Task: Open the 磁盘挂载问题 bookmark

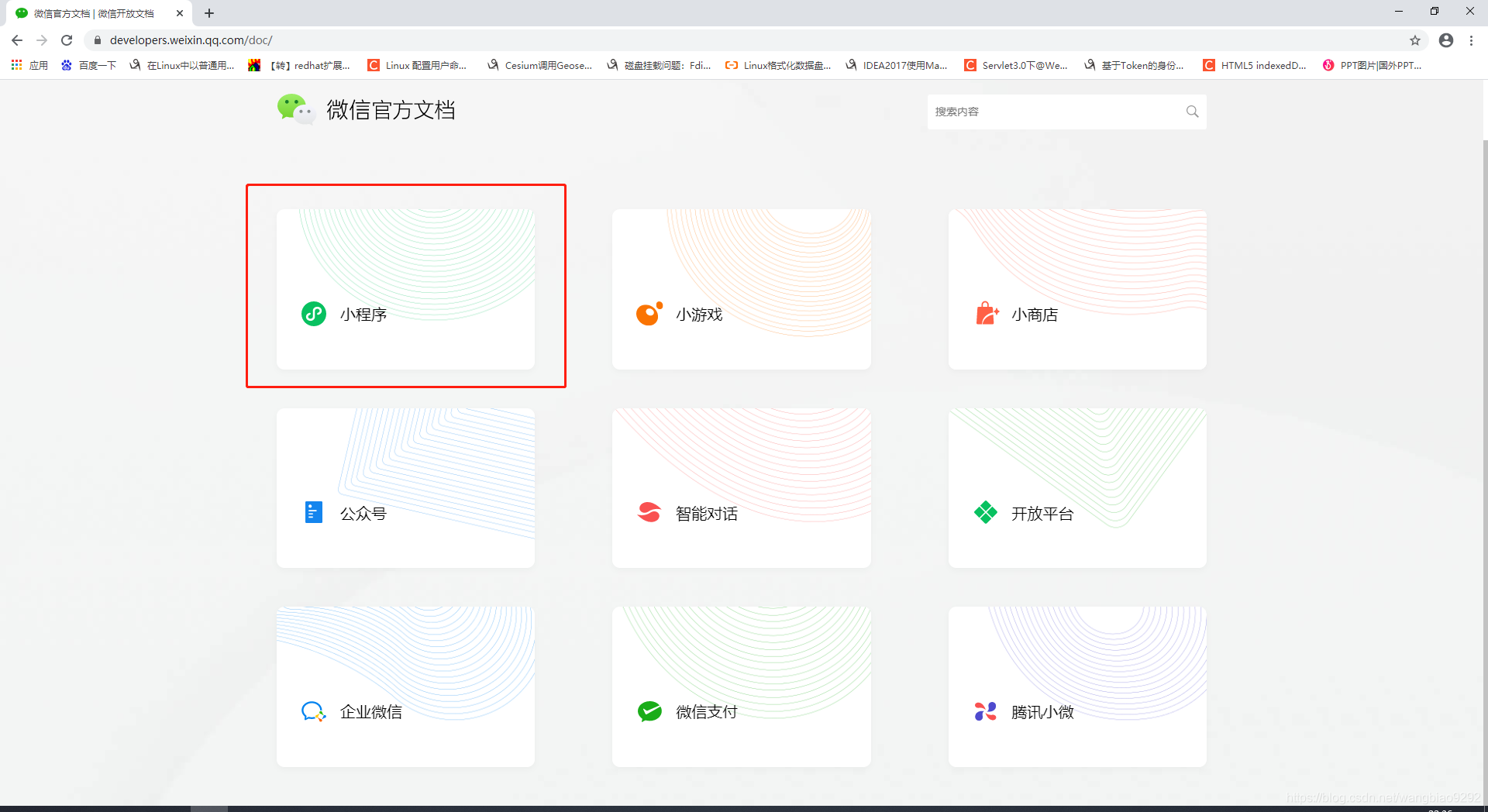Action: (659, 65)
